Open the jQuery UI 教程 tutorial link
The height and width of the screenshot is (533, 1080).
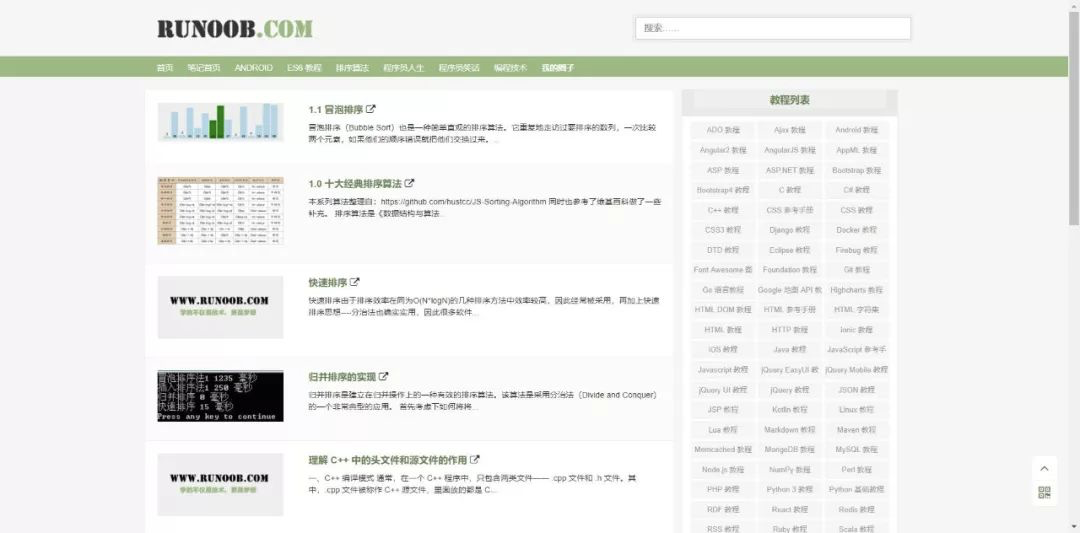click(x=723, y=389)
